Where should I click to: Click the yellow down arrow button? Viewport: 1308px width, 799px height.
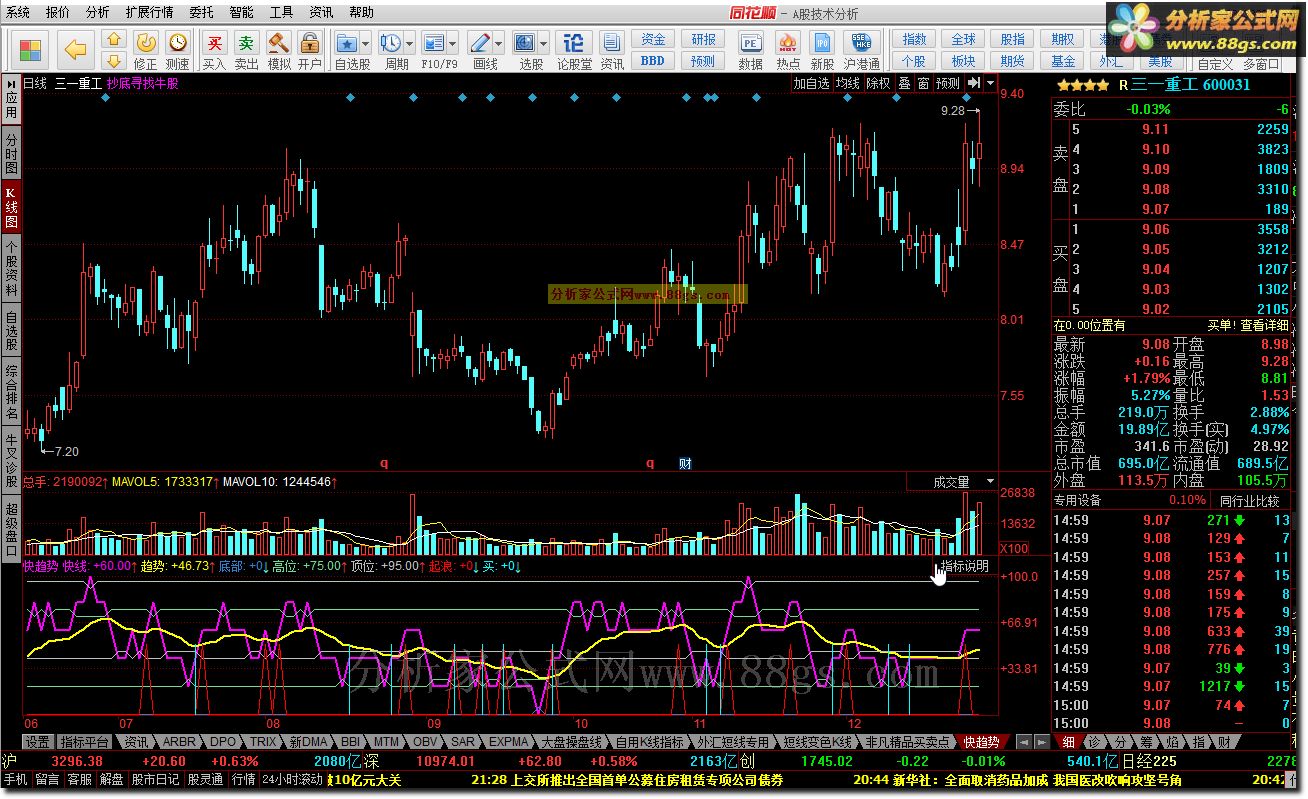pos(114,60)
